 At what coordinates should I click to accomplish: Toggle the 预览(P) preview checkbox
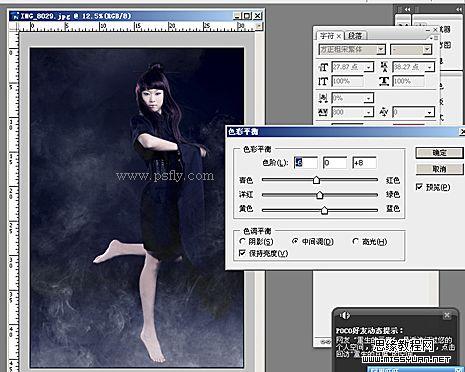(x=419, y=187)
